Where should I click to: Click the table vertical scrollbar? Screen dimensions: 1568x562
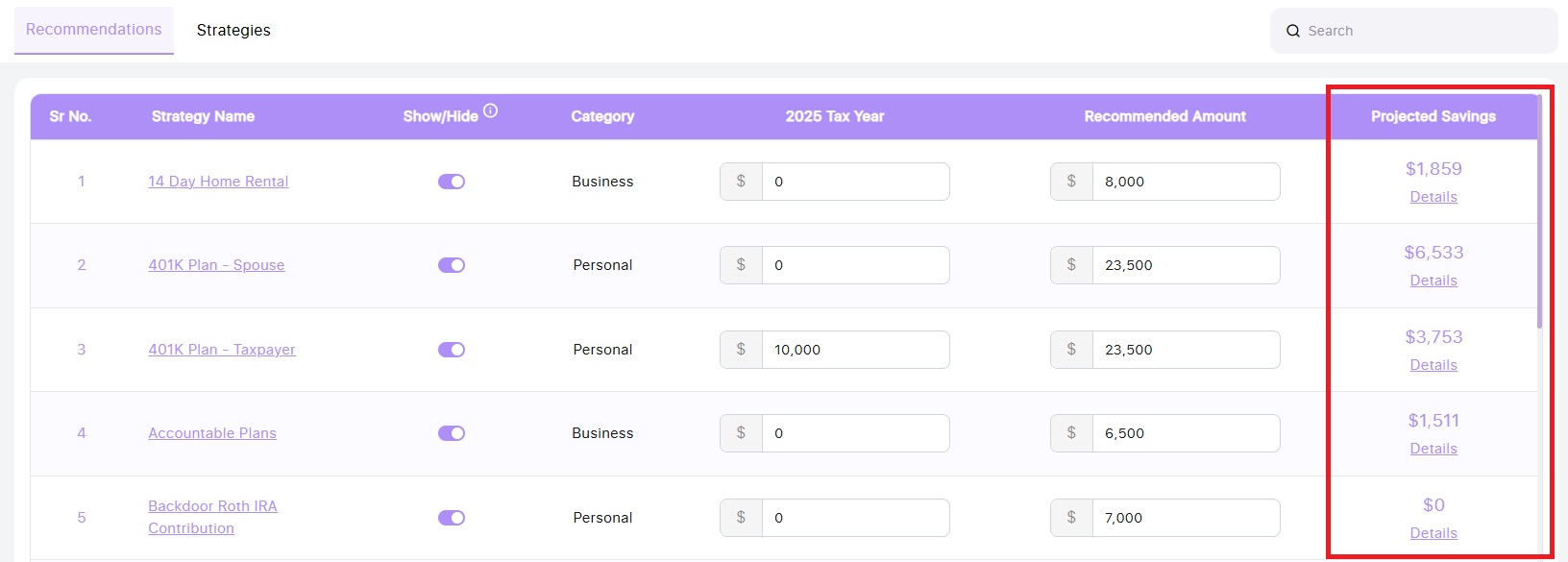click(1539, 211)
